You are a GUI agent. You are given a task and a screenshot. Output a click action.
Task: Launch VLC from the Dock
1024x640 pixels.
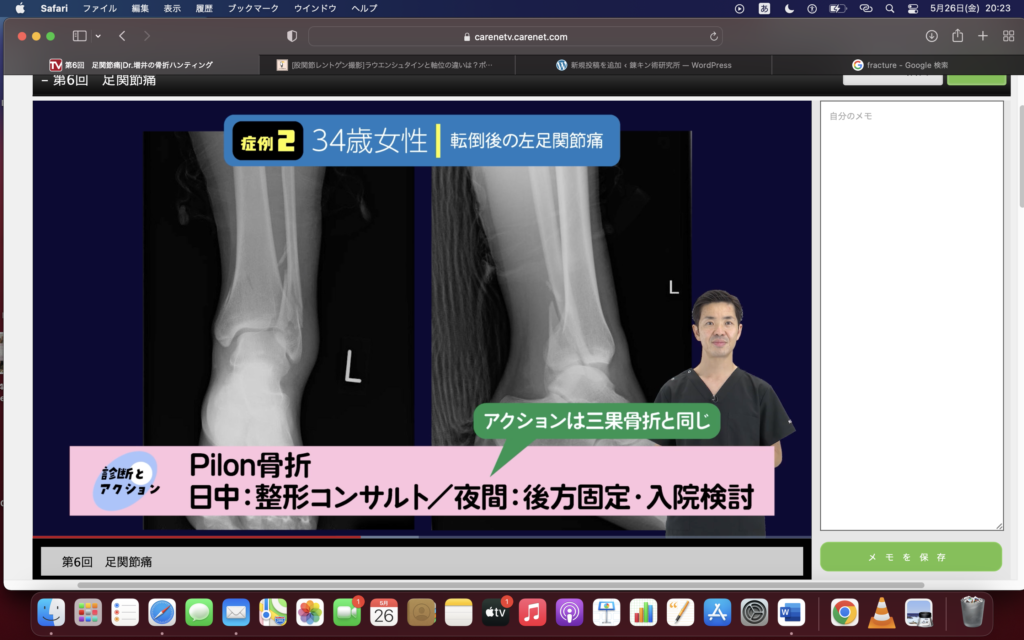[x=881, y=612]
